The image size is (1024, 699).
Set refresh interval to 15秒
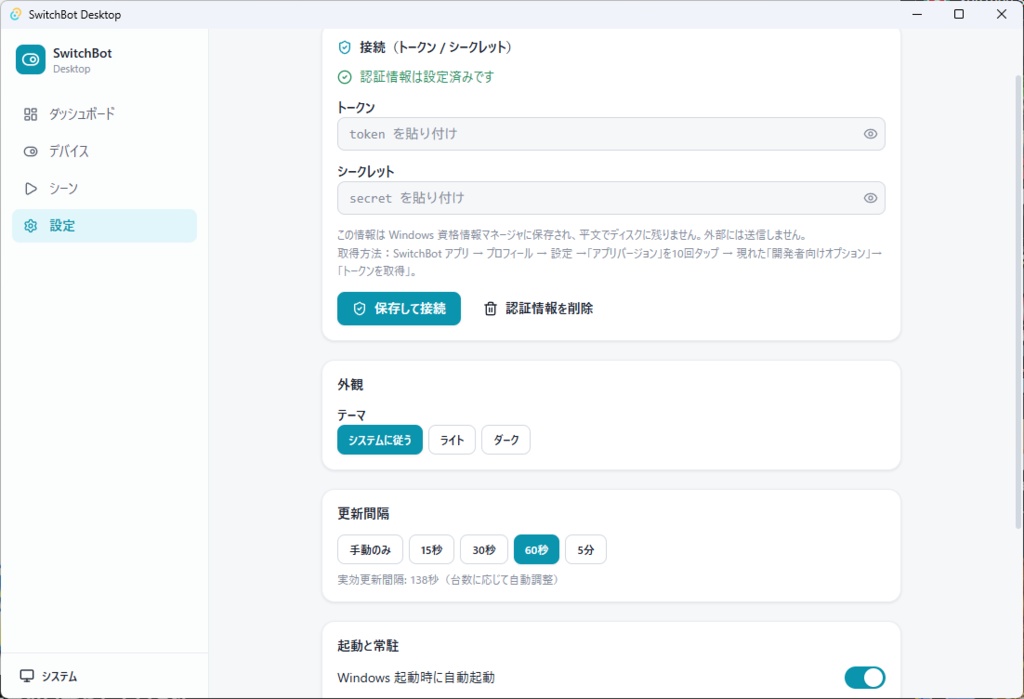[x=432, y=549]
